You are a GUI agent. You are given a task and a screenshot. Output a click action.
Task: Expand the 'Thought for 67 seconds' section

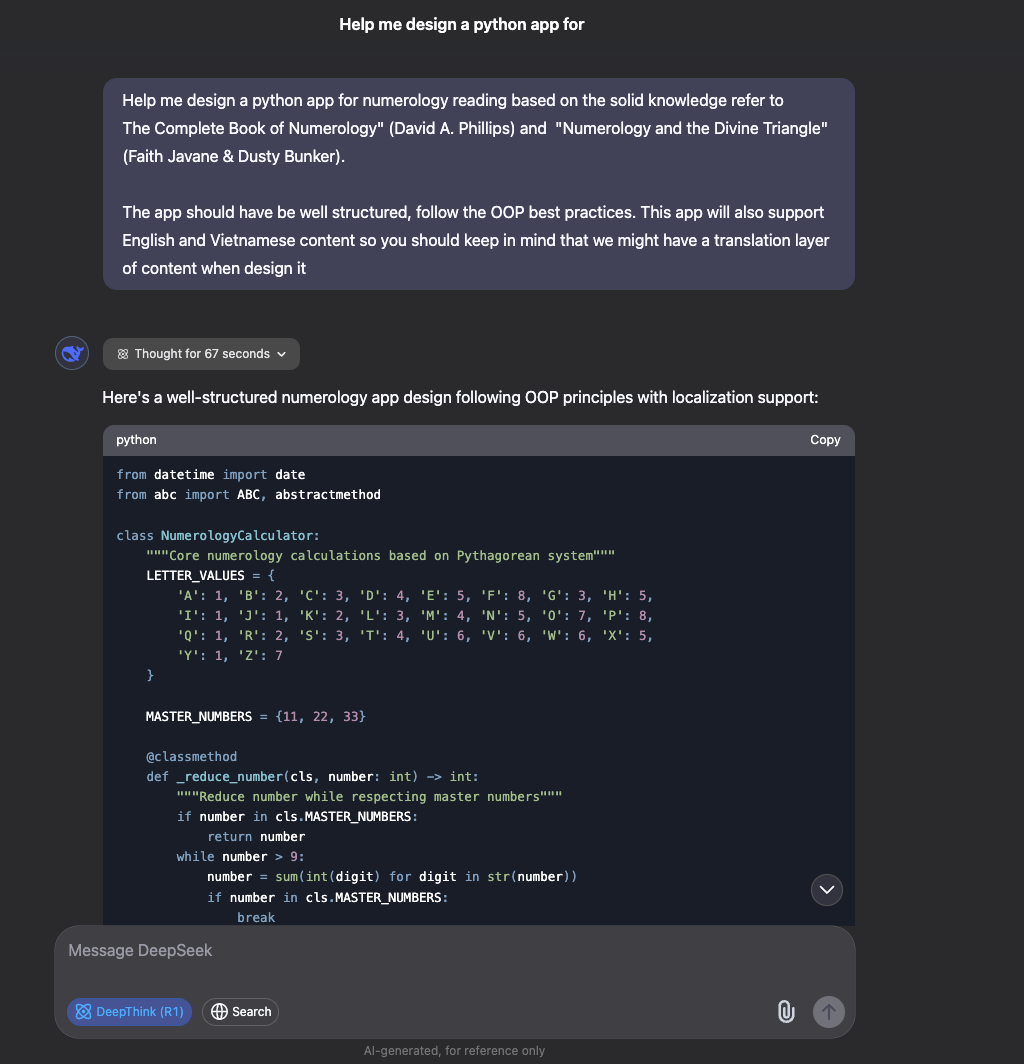(201, 354)
